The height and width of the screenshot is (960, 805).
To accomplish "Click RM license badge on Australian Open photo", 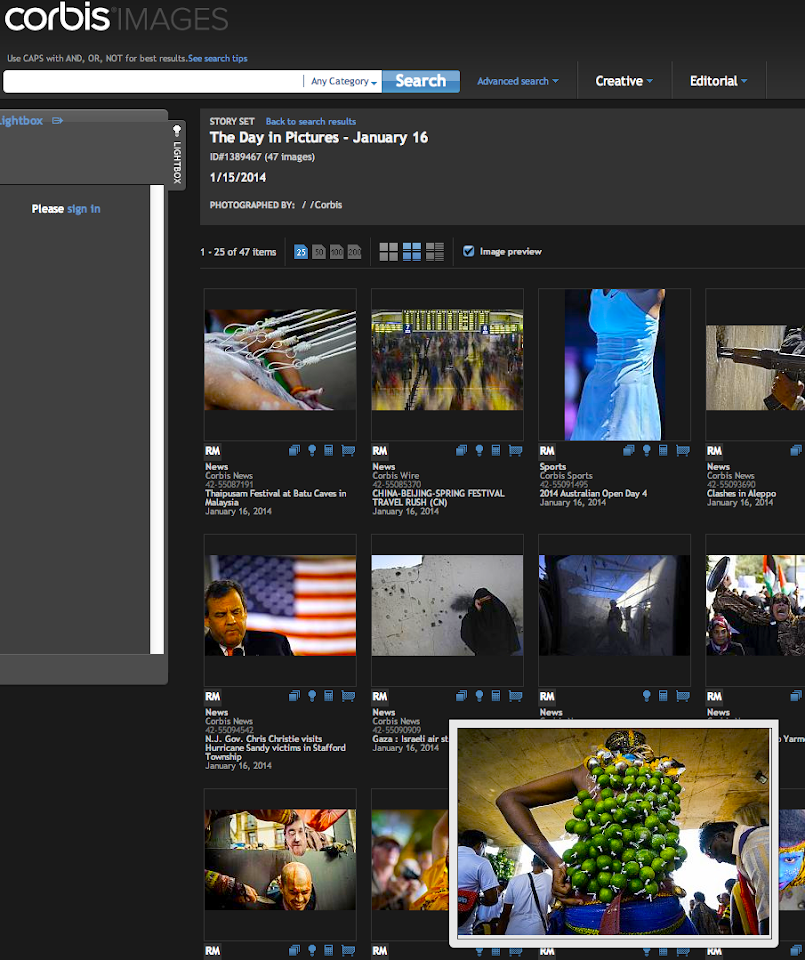I will point(547,451).
